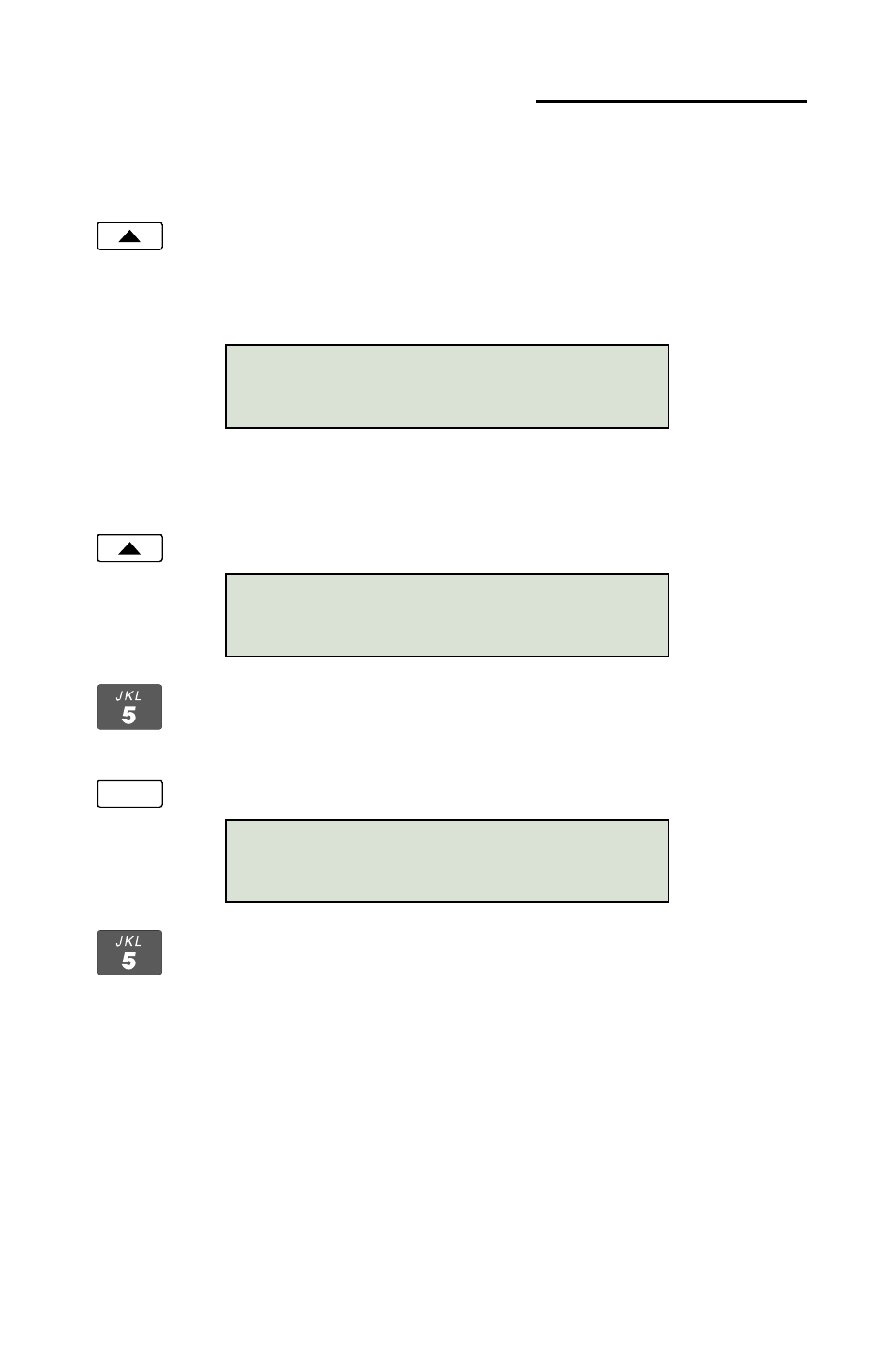Click the second up-arrow key icon

tap(129, 548)
